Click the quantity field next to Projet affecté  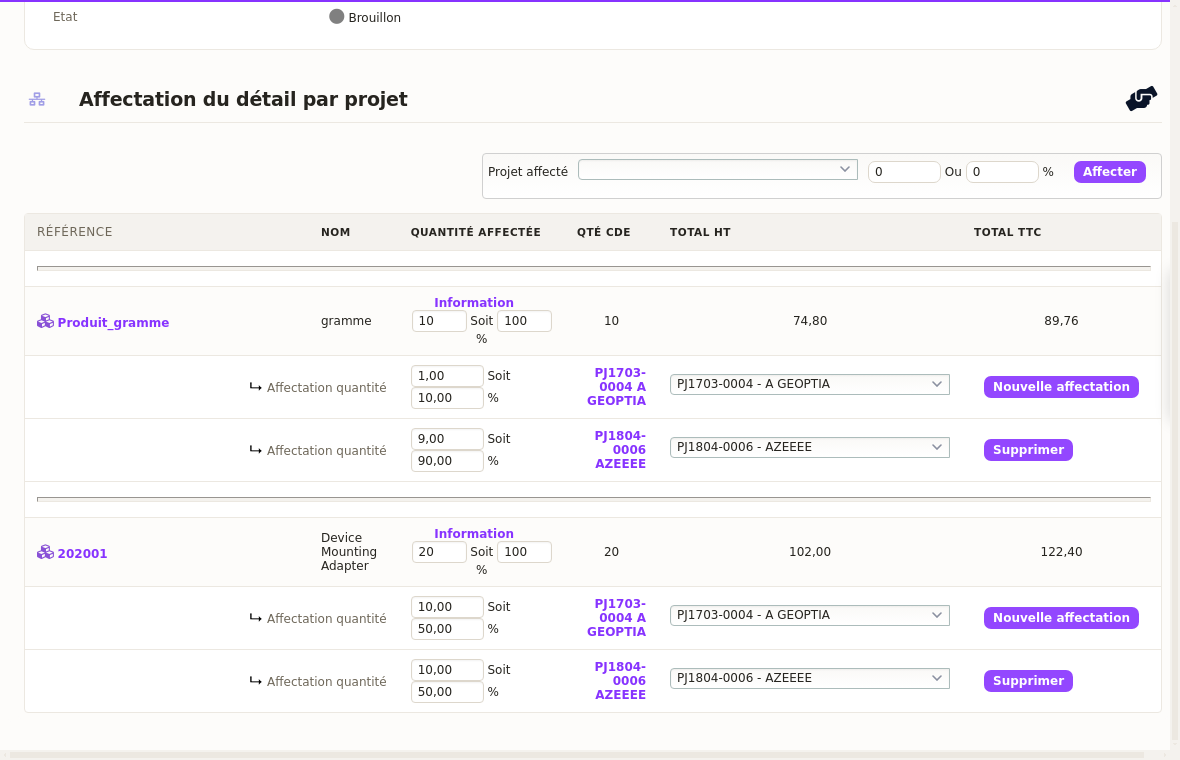[904, 172]
